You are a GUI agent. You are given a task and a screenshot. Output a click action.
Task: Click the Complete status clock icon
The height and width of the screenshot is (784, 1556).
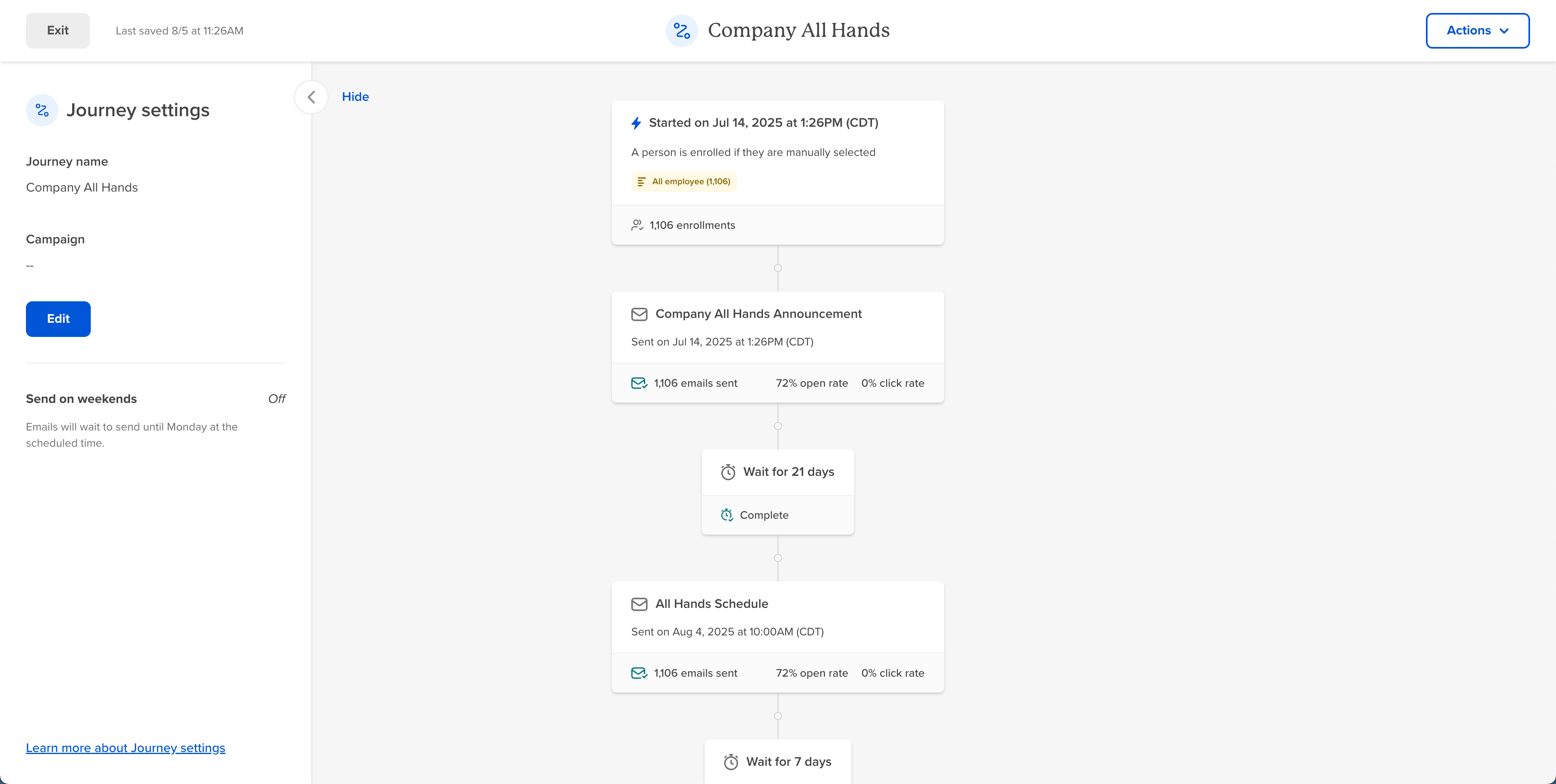(727, 516)
